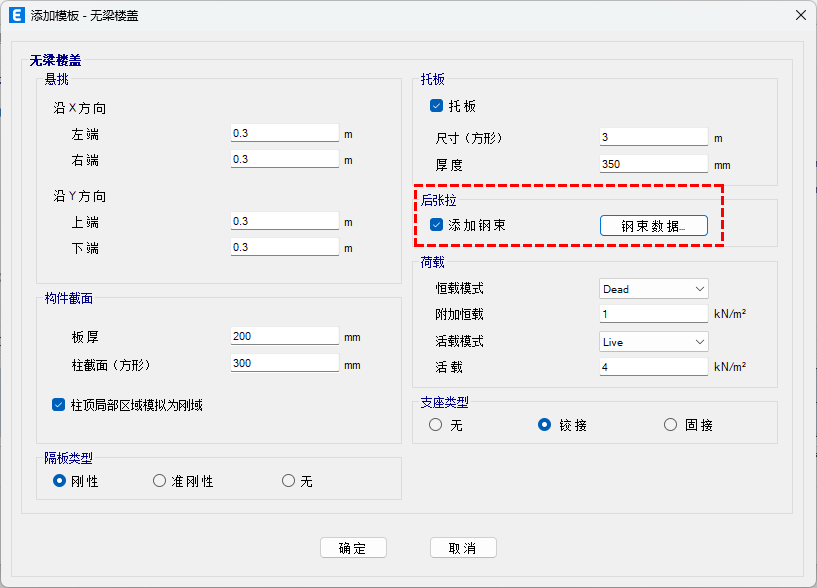The height and width of the screenshot is (588, 817).
Task: Open the 钢束数据 settings button
Action: pos(653,226)
